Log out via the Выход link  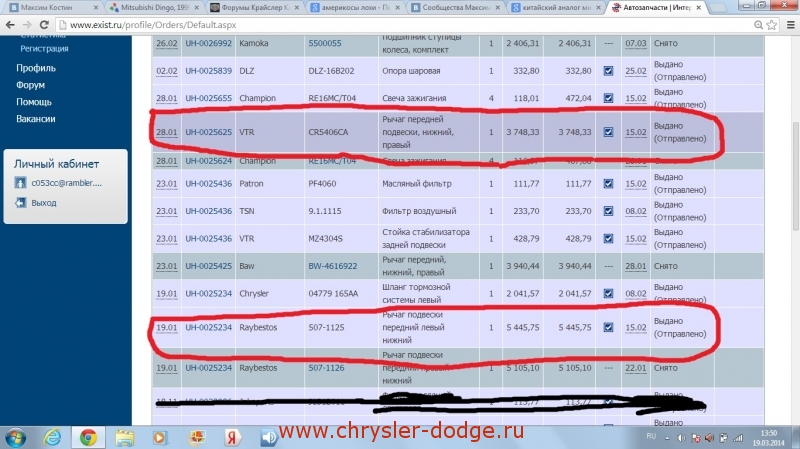click(44, 203)
